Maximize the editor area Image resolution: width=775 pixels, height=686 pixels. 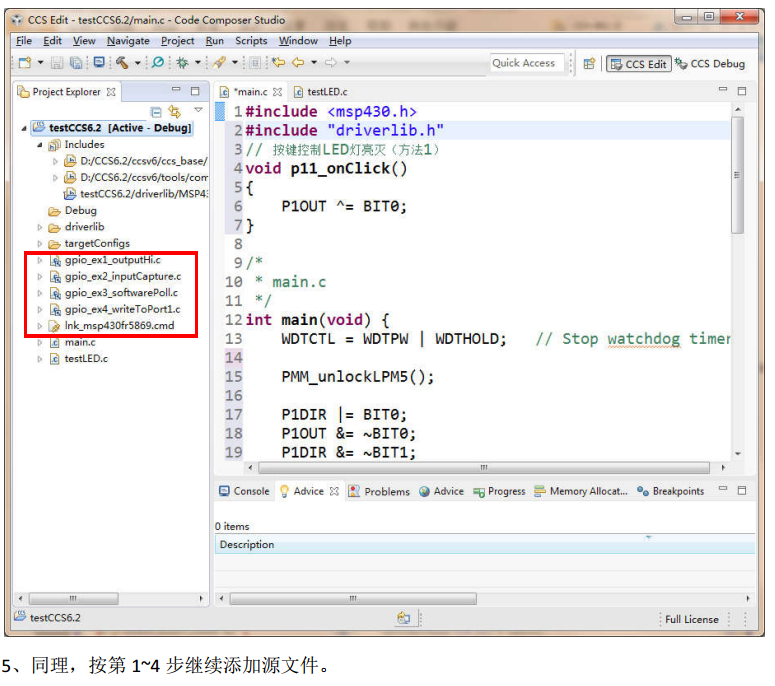(742, 91)
